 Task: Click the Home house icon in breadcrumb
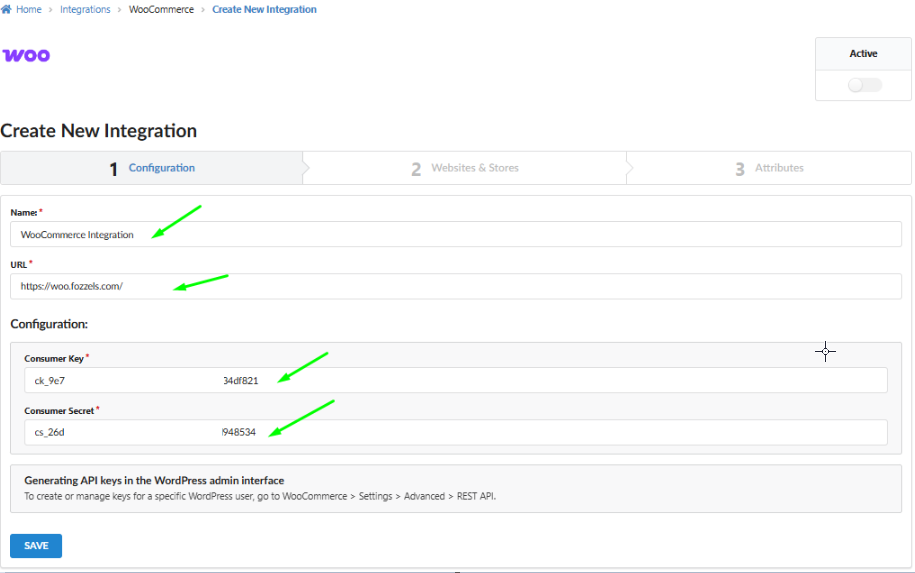pos(6,9)
